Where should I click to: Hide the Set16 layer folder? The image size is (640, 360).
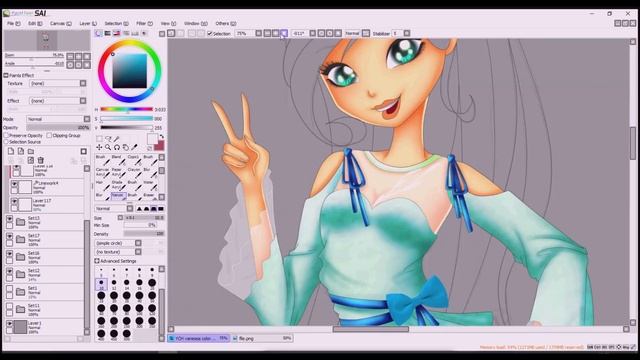point(9,254)
